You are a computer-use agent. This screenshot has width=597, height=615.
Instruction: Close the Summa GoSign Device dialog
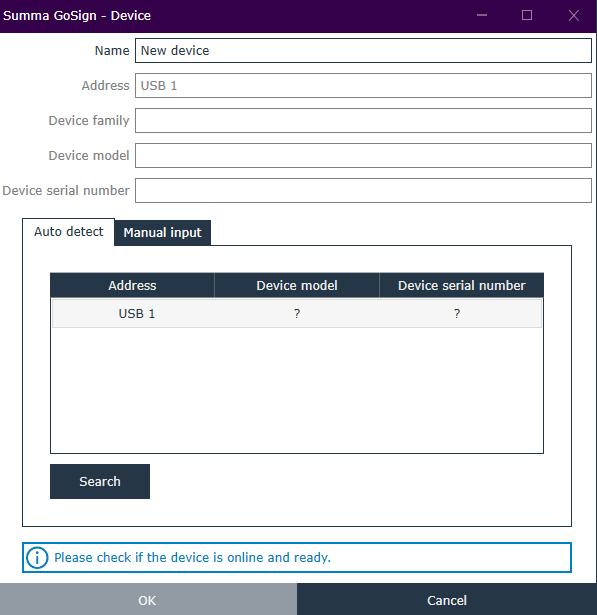click(573, 15)
